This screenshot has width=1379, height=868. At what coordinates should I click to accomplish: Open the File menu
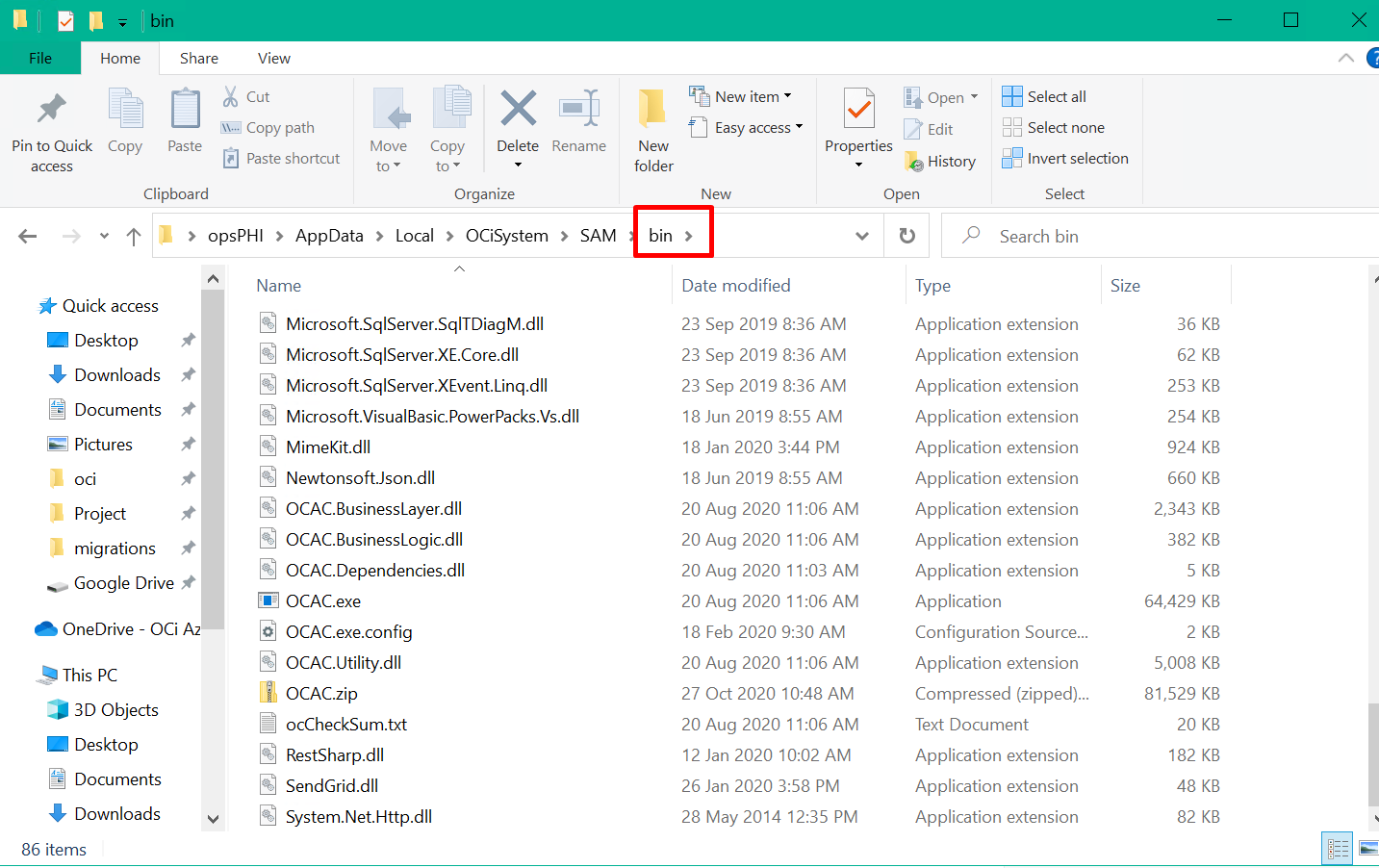[x=40, y=58]
